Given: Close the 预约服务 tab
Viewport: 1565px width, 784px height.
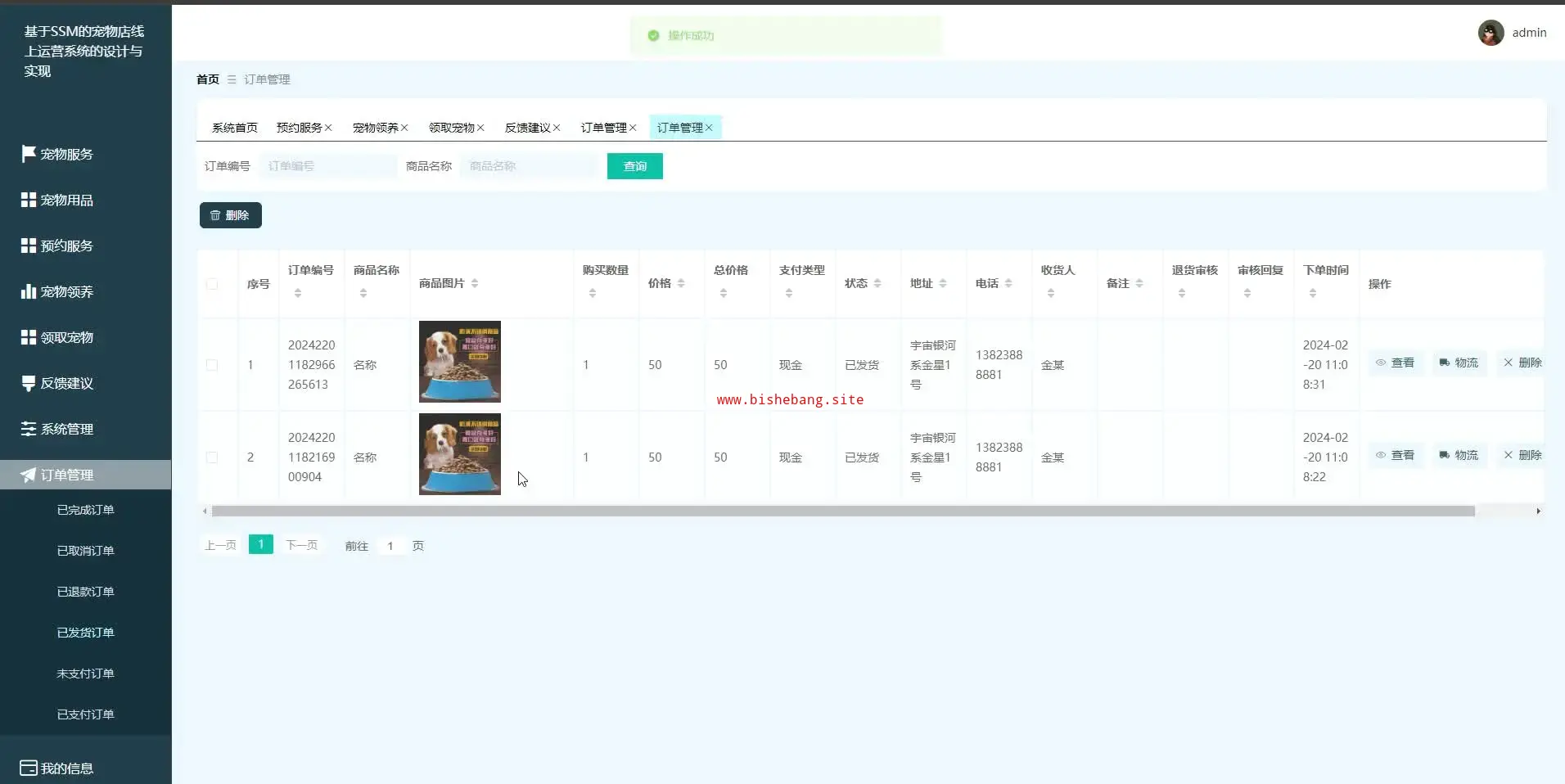Looking at the screenshot, I should (x=328, y=128).
